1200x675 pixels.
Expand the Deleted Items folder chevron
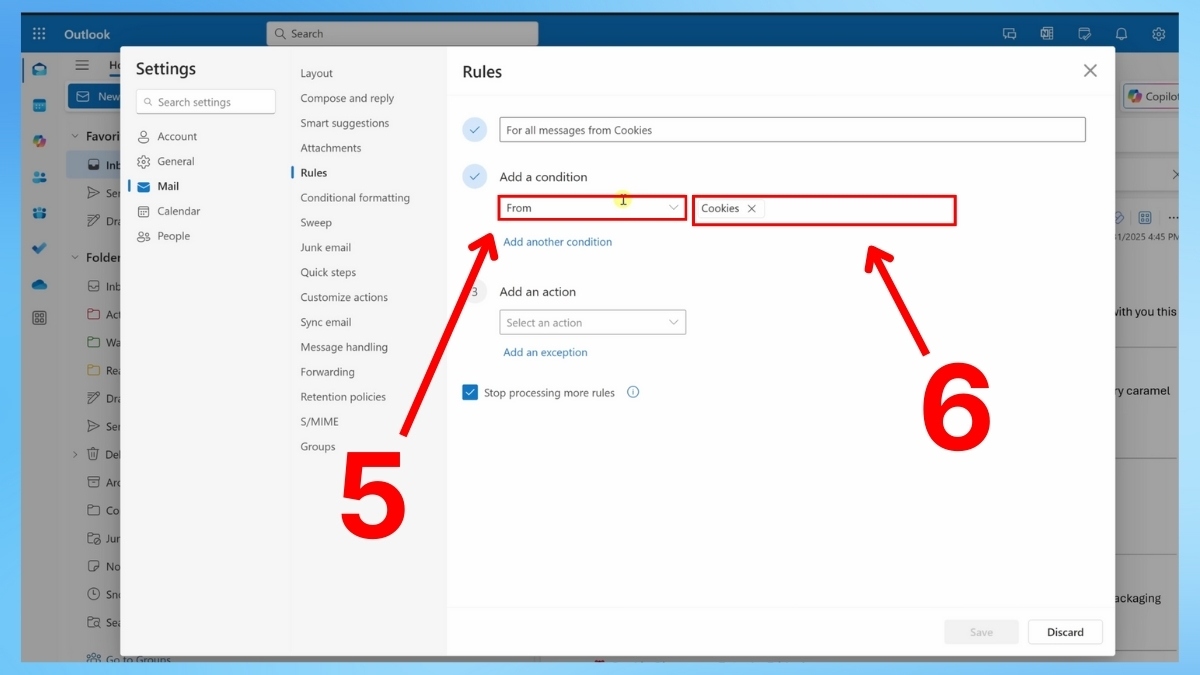pyautogui.click(x=74, y=454)
